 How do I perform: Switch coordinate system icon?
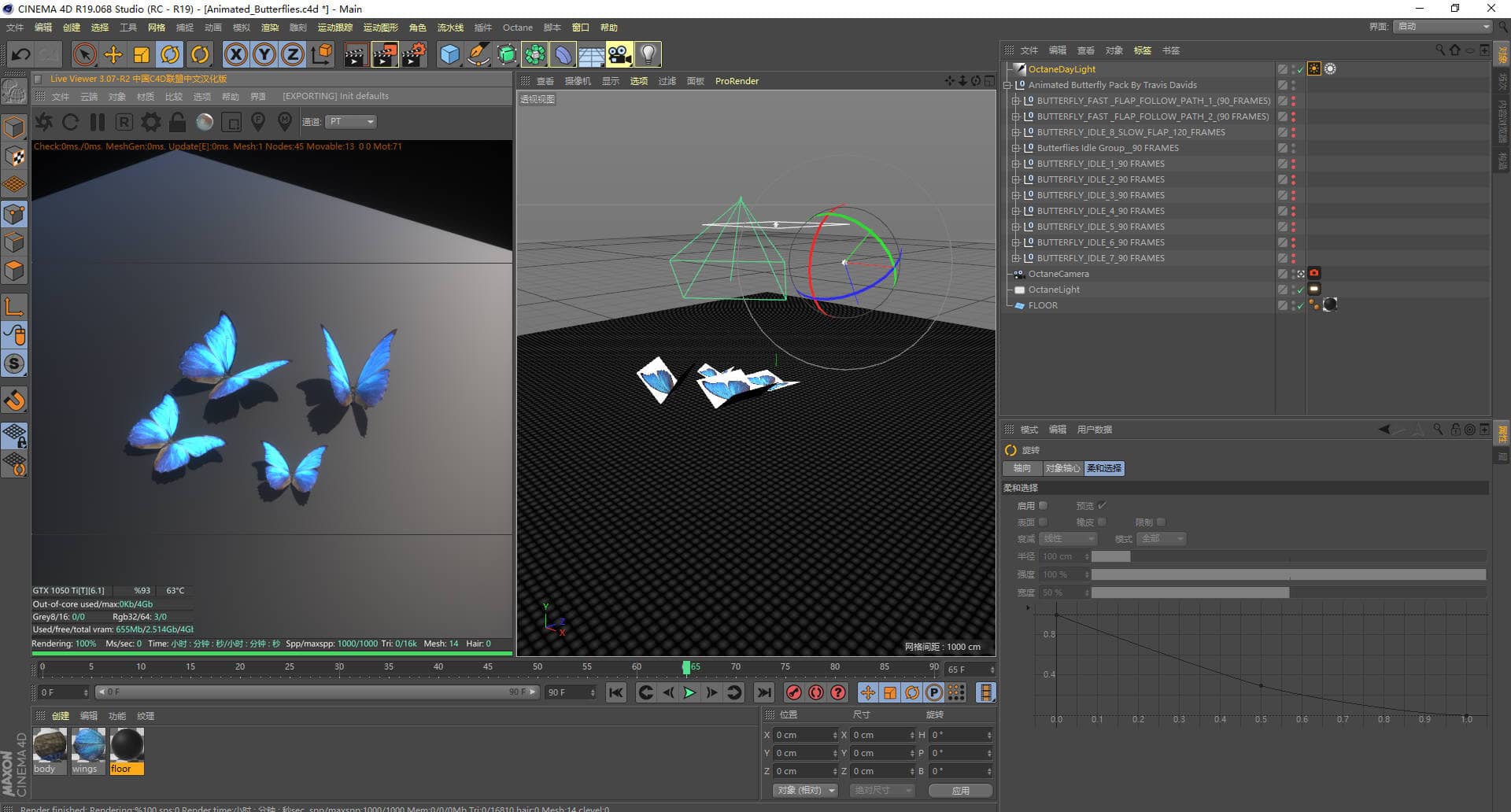pyautogui.click(x=322, y=54)
